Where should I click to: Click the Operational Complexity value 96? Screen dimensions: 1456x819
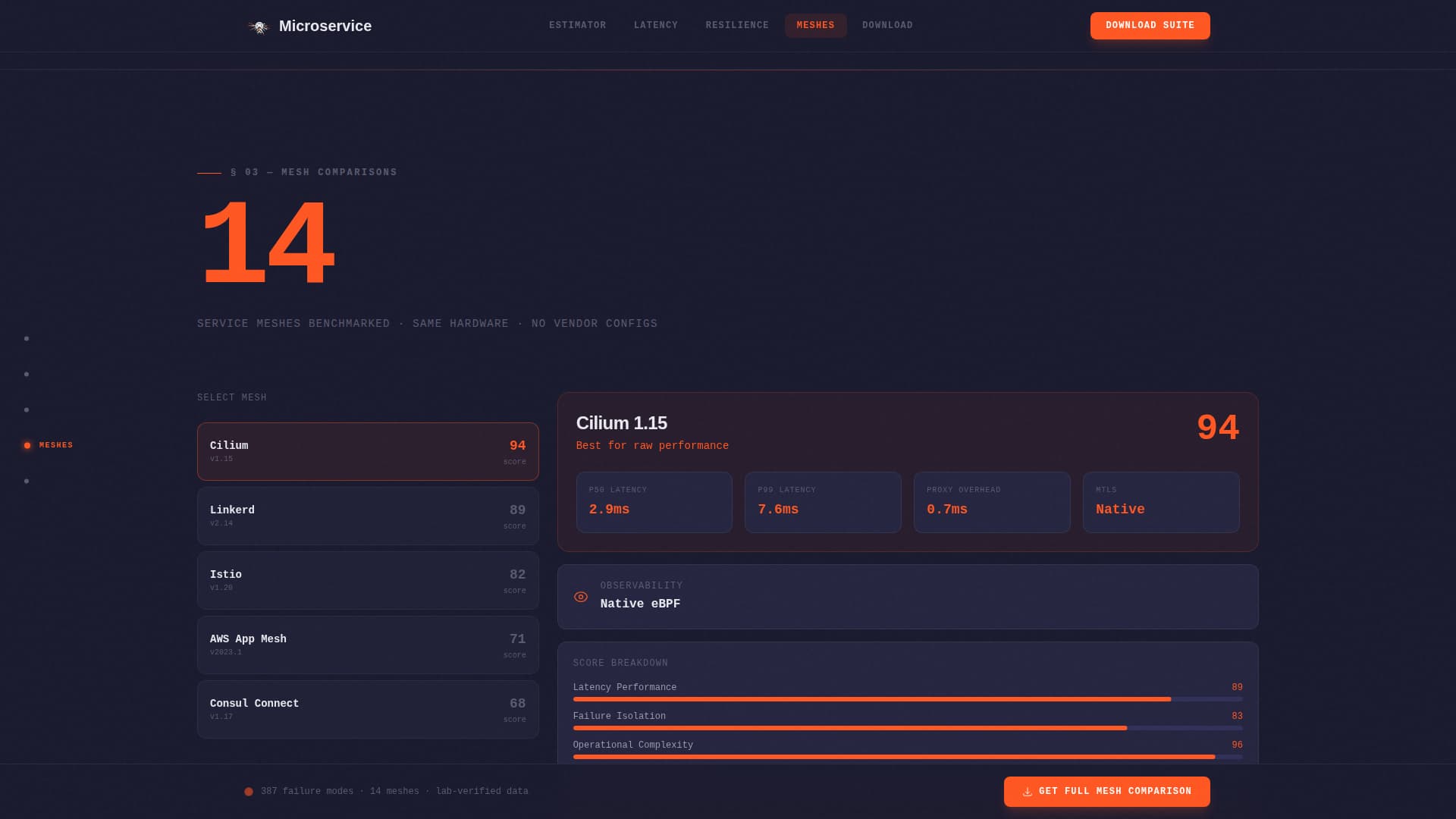[1237, 745]
